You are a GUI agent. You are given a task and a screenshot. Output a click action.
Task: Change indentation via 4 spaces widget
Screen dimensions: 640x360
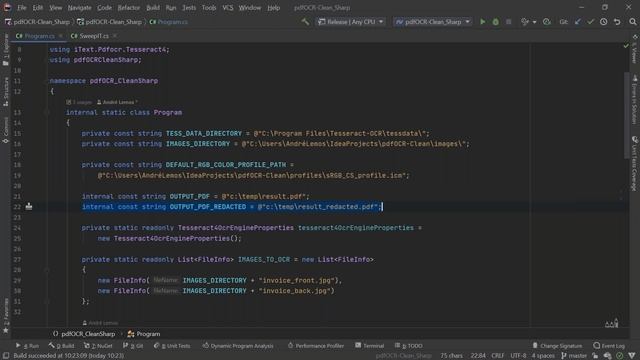tap(543, 356)
